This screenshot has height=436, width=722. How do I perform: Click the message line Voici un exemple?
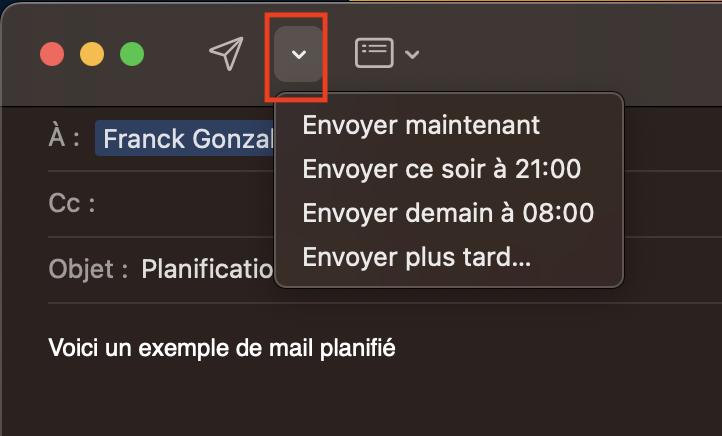click(x=221, y=348)
